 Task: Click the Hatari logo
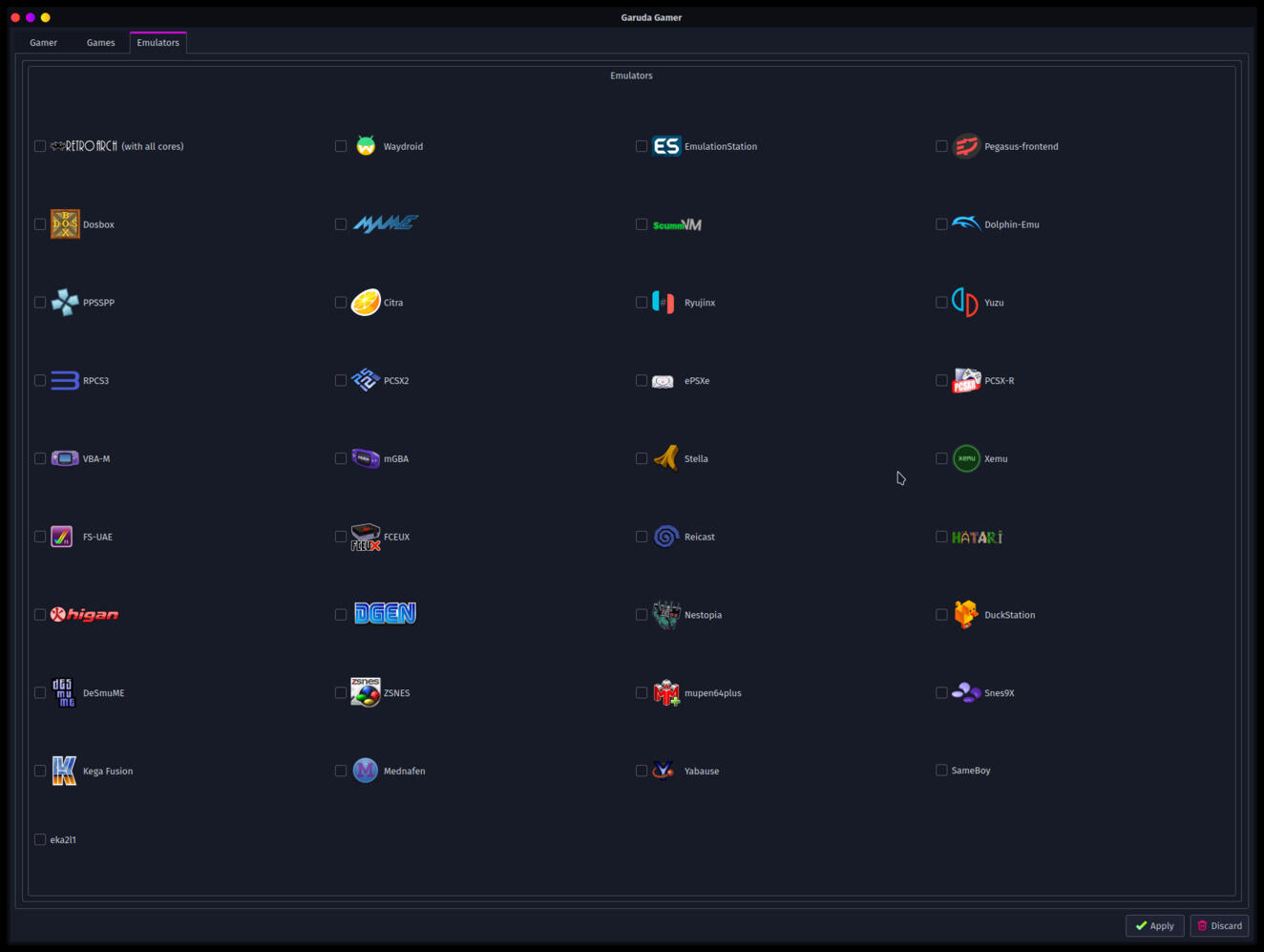point(977,538)
